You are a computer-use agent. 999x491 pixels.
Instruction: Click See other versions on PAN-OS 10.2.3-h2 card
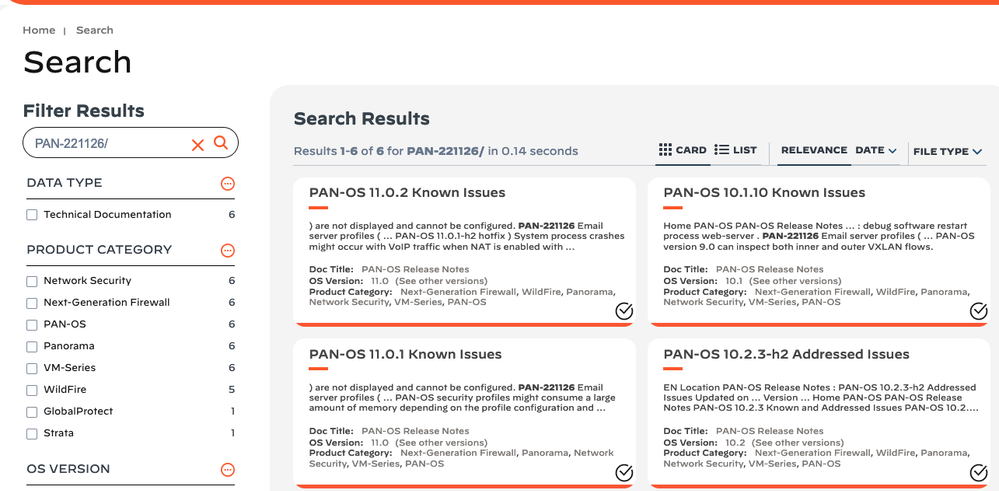pos(798,443)
